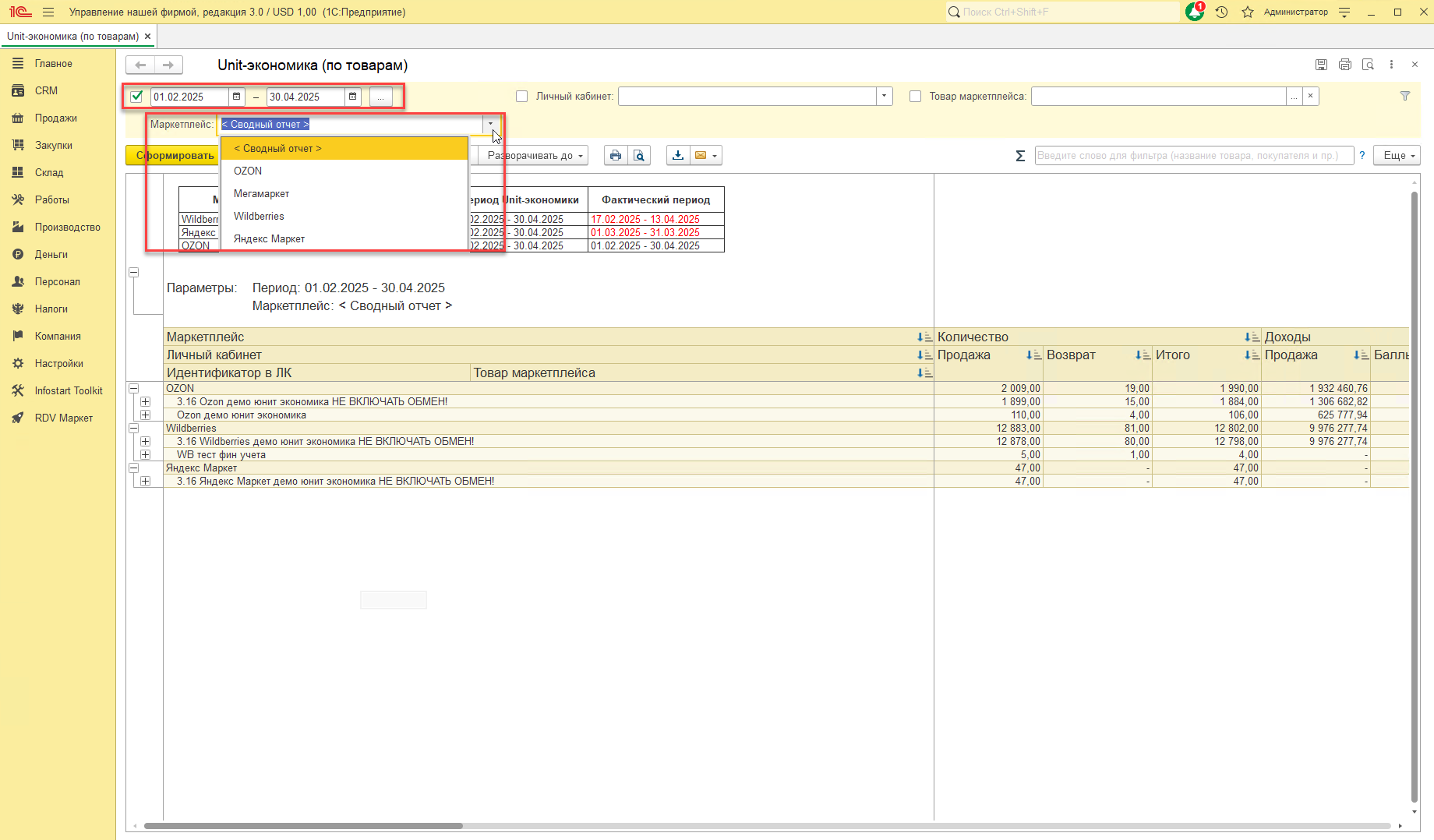
Task: Open the window settings lines icon
Action: click(1344, 12)
